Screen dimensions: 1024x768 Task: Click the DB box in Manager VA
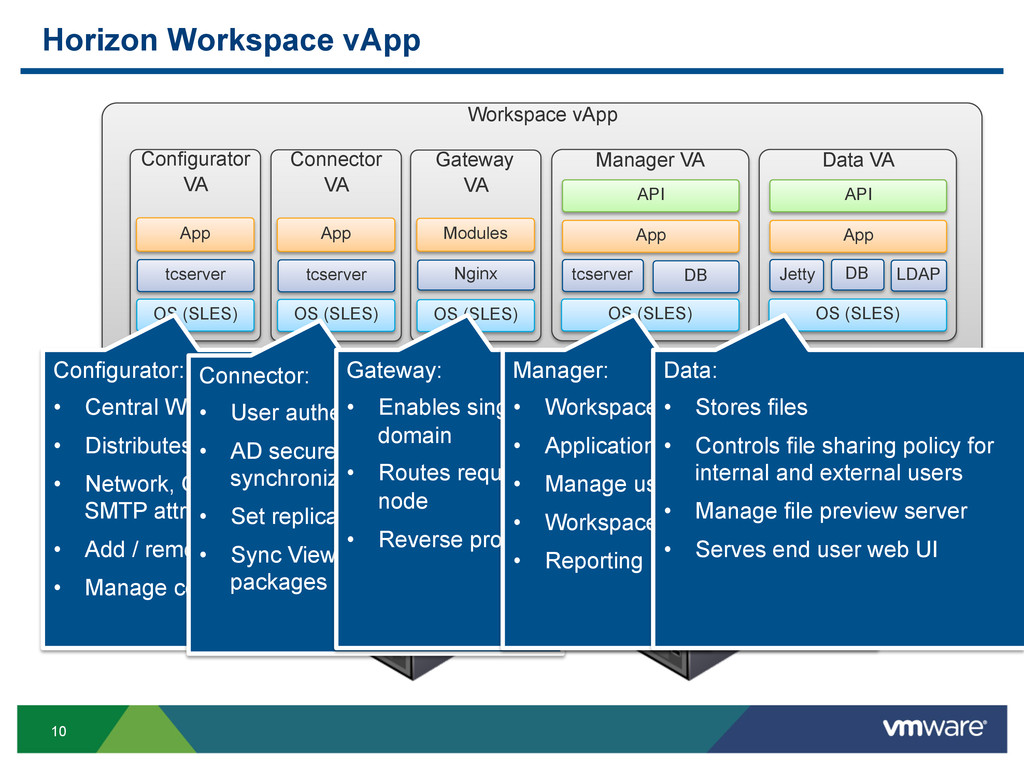696,276
